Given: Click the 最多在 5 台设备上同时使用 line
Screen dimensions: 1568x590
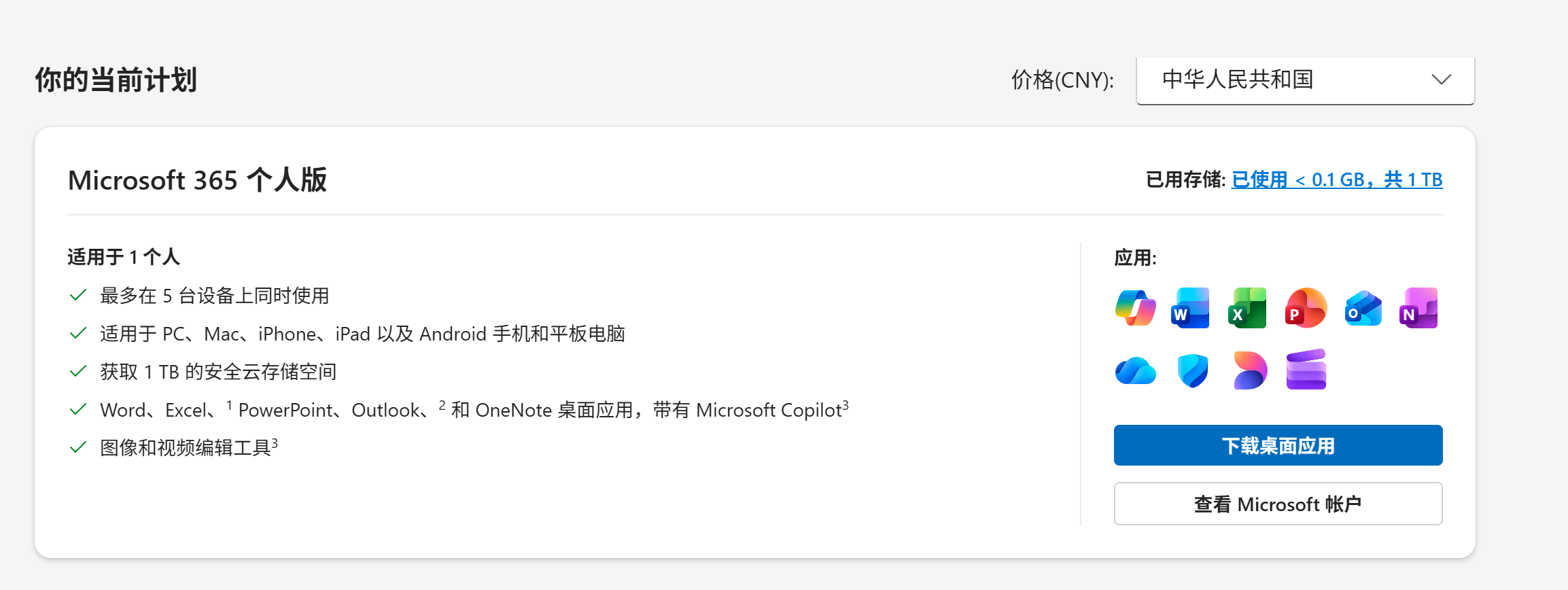Looking at the screenshot, I should coord(215,296).
